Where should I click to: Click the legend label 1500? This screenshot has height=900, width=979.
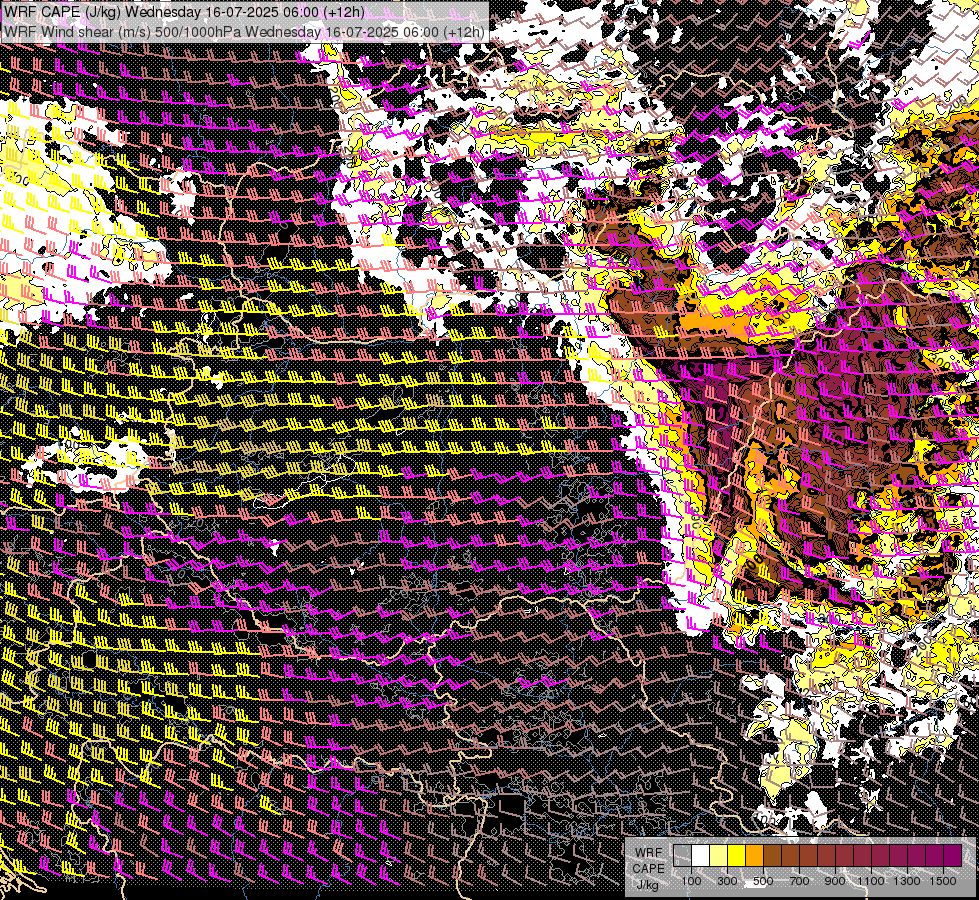(943, 881)
